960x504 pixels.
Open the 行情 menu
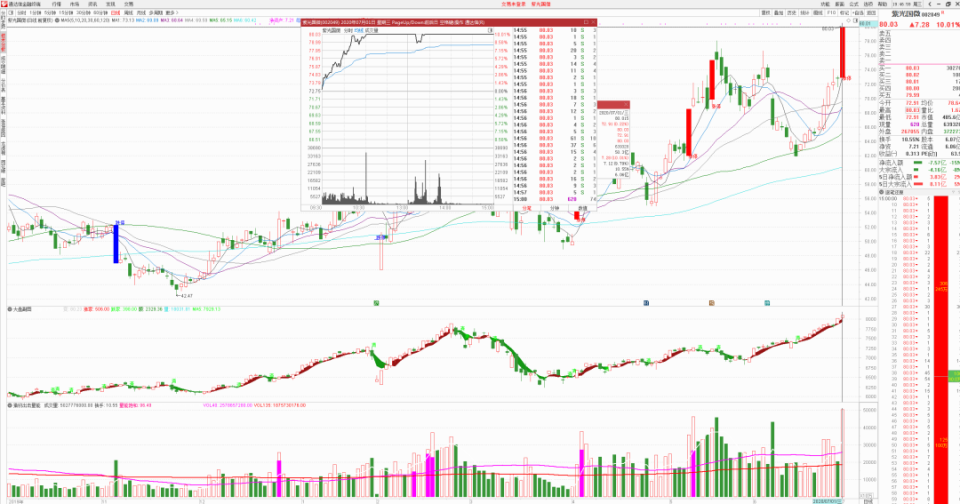[x=56, y=4]
